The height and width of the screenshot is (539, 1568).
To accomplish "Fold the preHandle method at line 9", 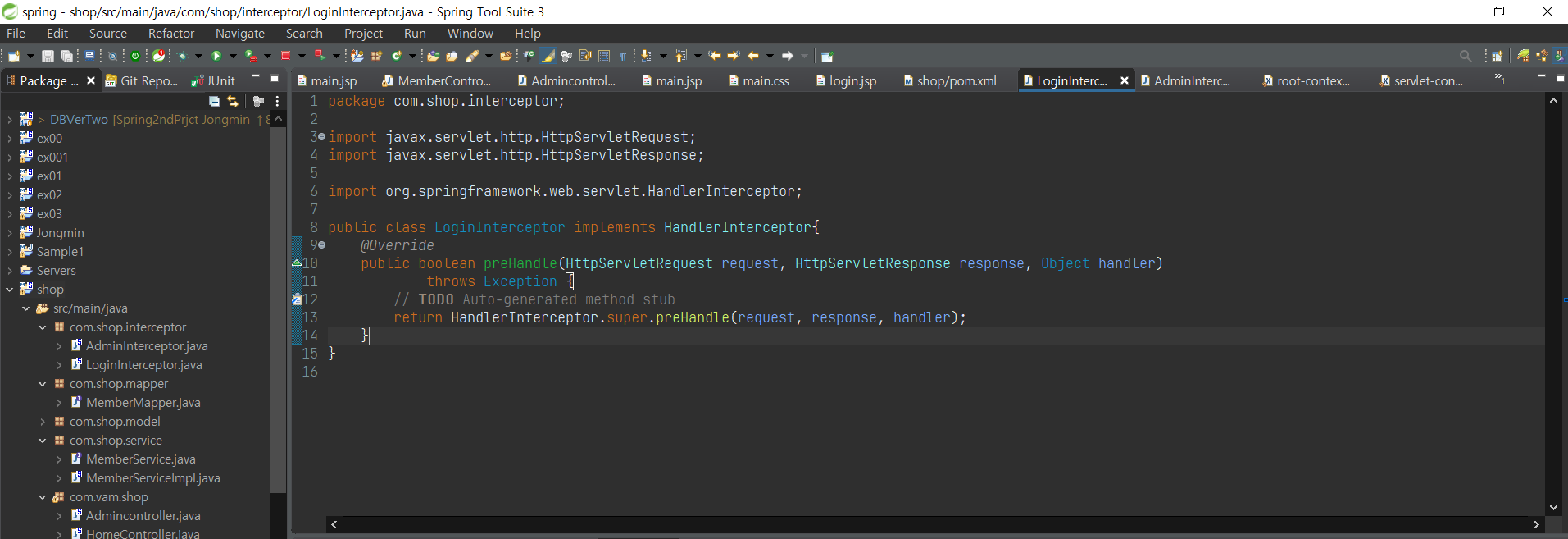I will pyautogui.click(x=321, y=245).
